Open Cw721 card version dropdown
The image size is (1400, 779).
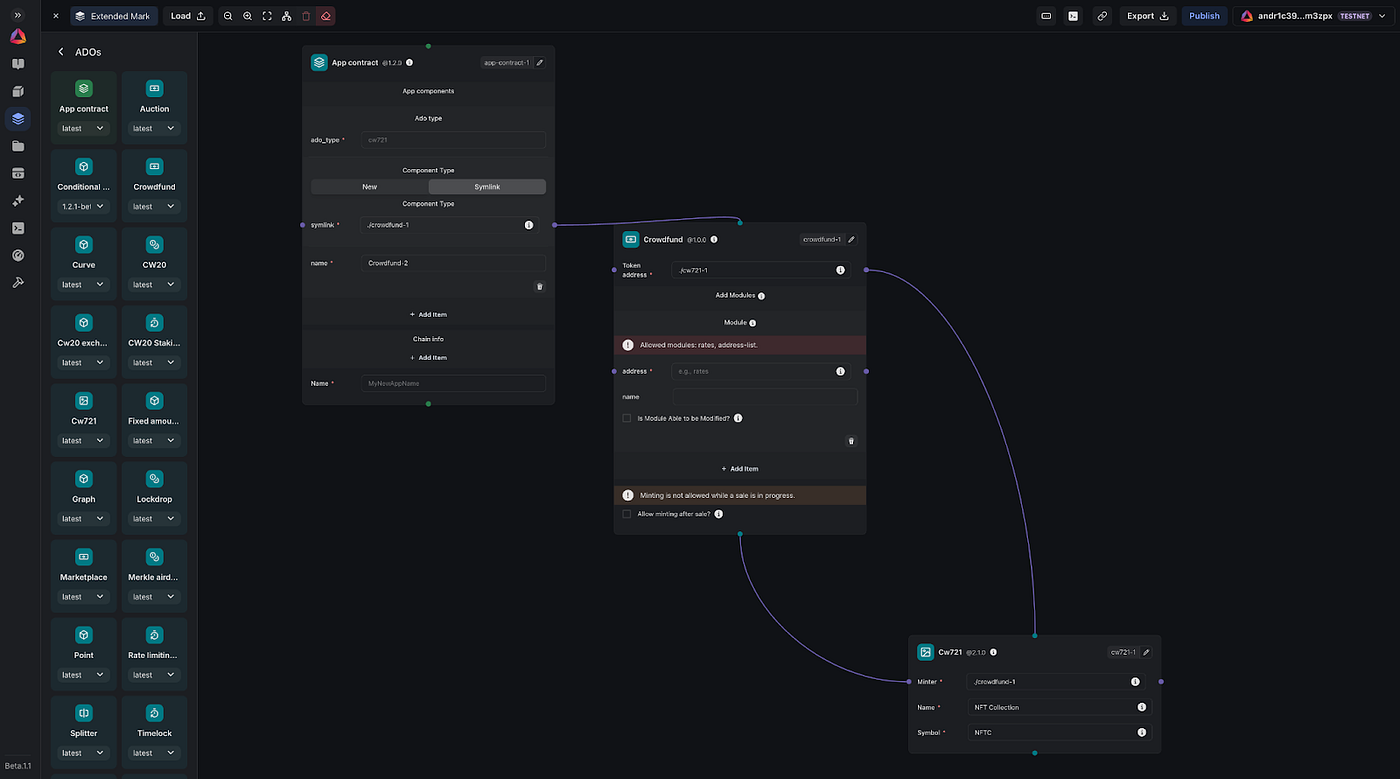click(x=84, y=440)
